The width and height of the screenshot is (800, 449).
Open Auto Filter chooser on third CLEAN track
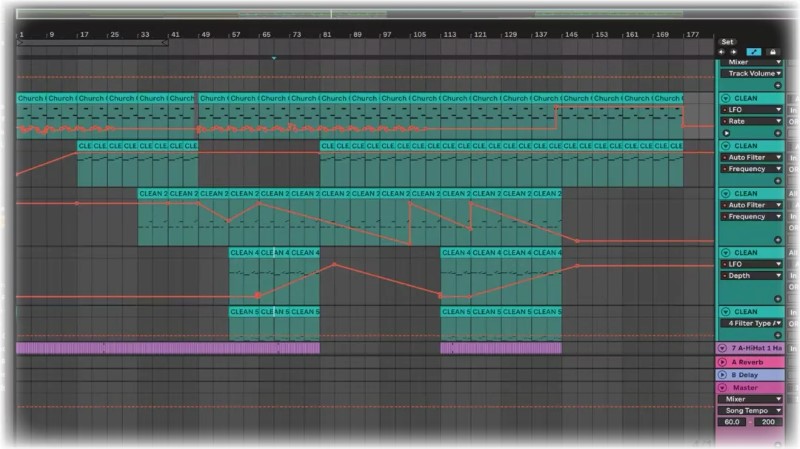[x=751, y=205]
